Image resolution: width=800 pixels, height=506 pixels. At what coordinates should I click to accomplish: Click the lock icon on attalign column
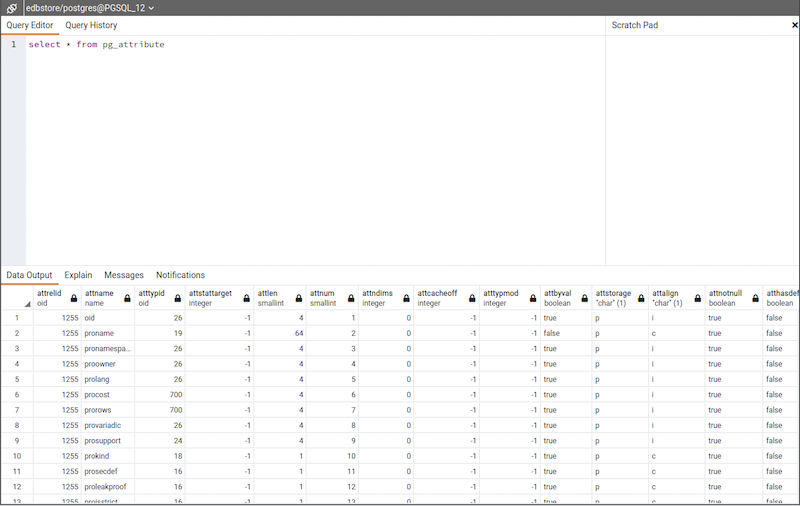pos(697,298)
